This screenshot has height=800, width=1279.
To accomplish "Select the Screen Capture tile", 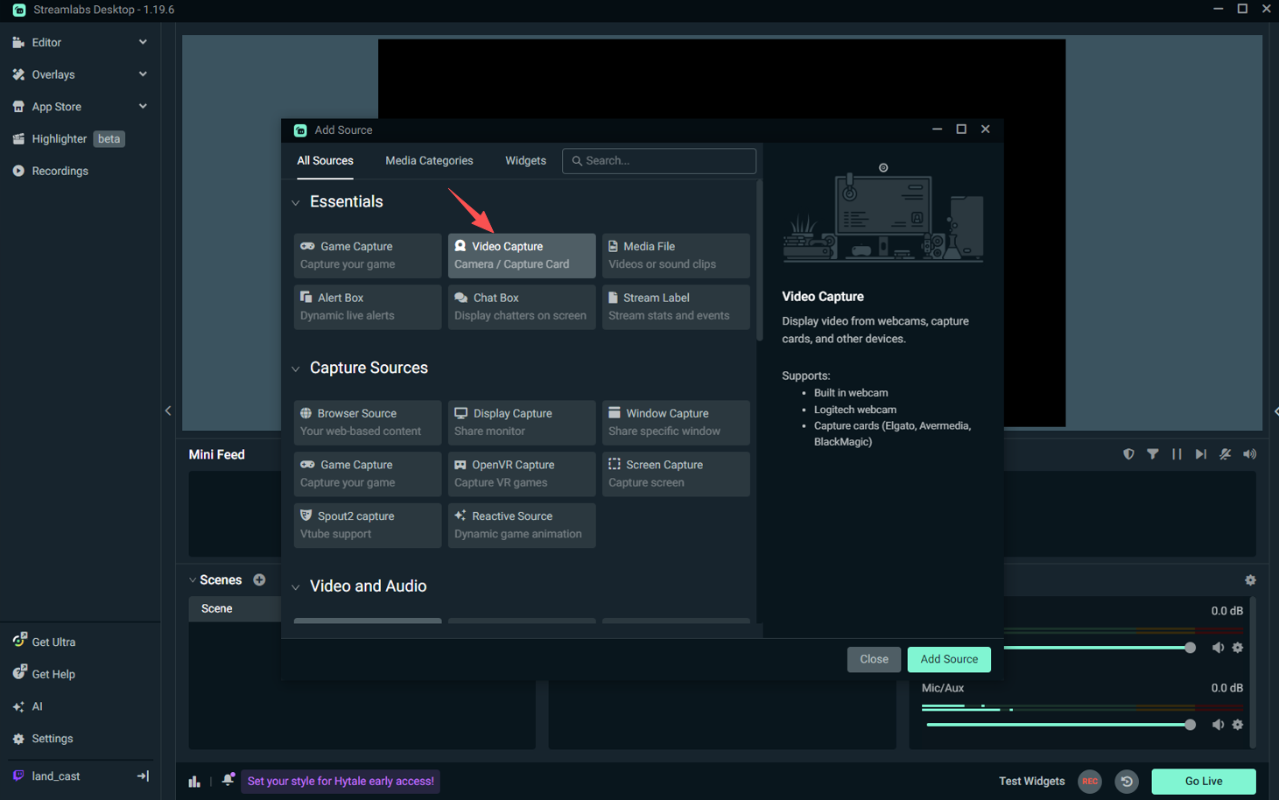I will 676,474.
